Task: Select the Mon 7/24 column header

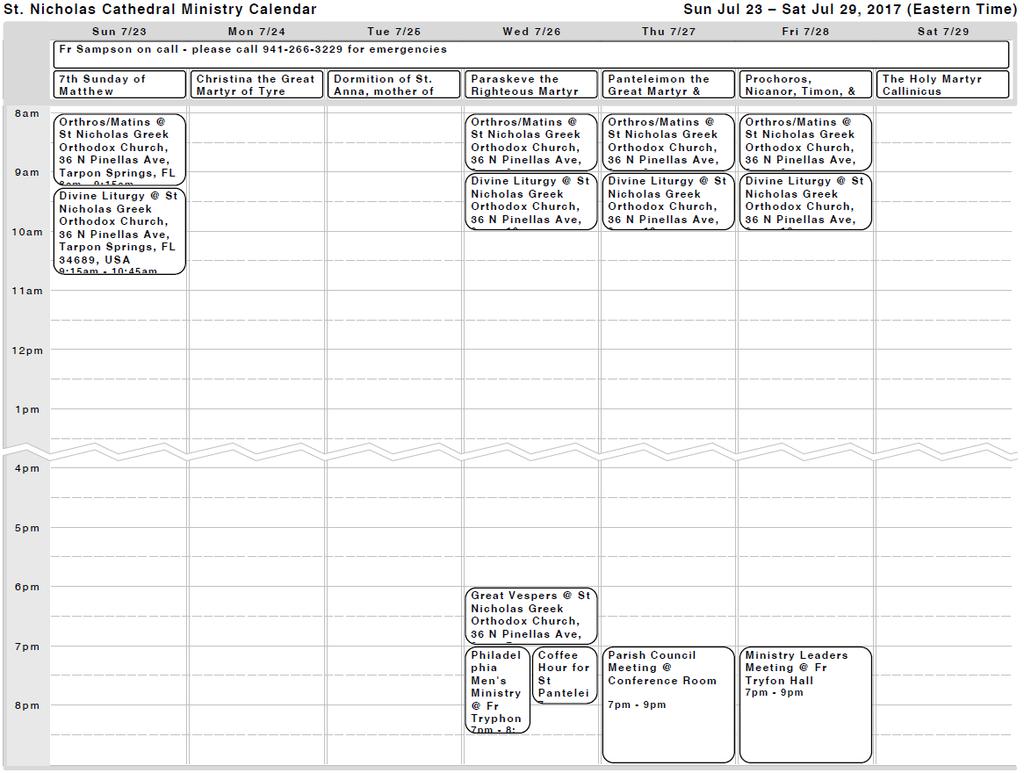Action: click(x=257, y=31)
